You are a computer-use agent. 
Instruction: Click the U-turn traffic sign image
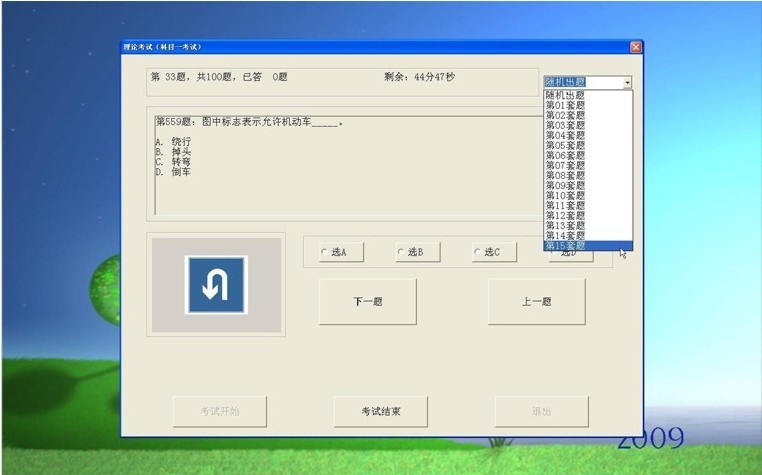click(216, 285)
